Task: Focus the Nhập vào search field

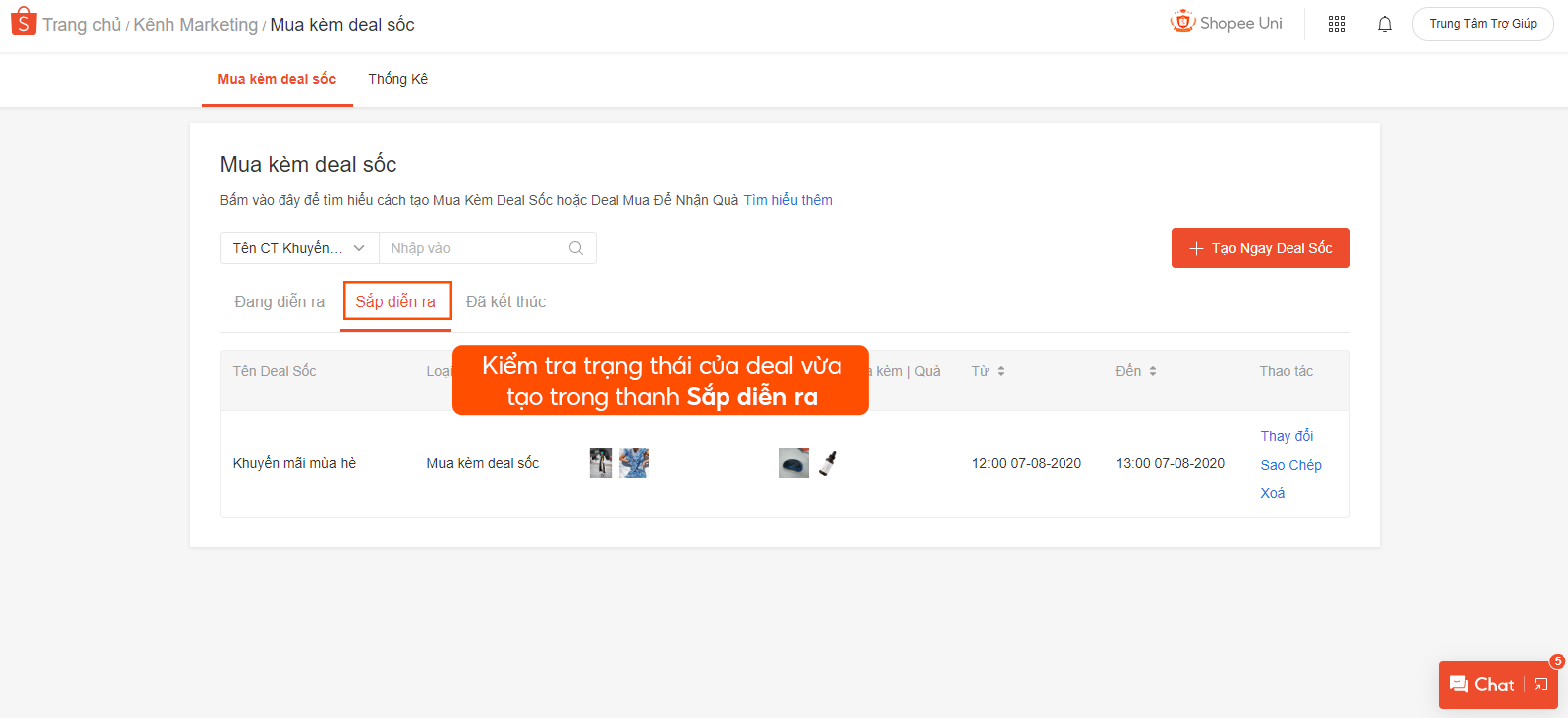Action: point(476,248)
